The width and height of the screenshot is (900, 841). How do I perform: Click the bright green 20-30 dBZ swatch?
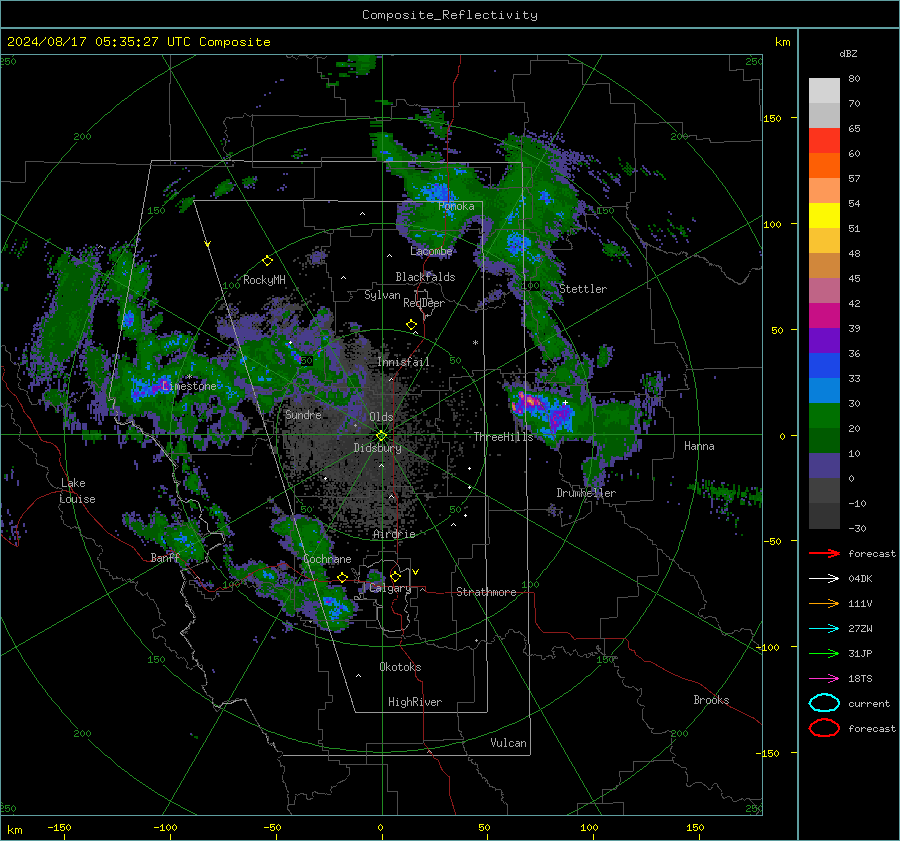point(824,416)
